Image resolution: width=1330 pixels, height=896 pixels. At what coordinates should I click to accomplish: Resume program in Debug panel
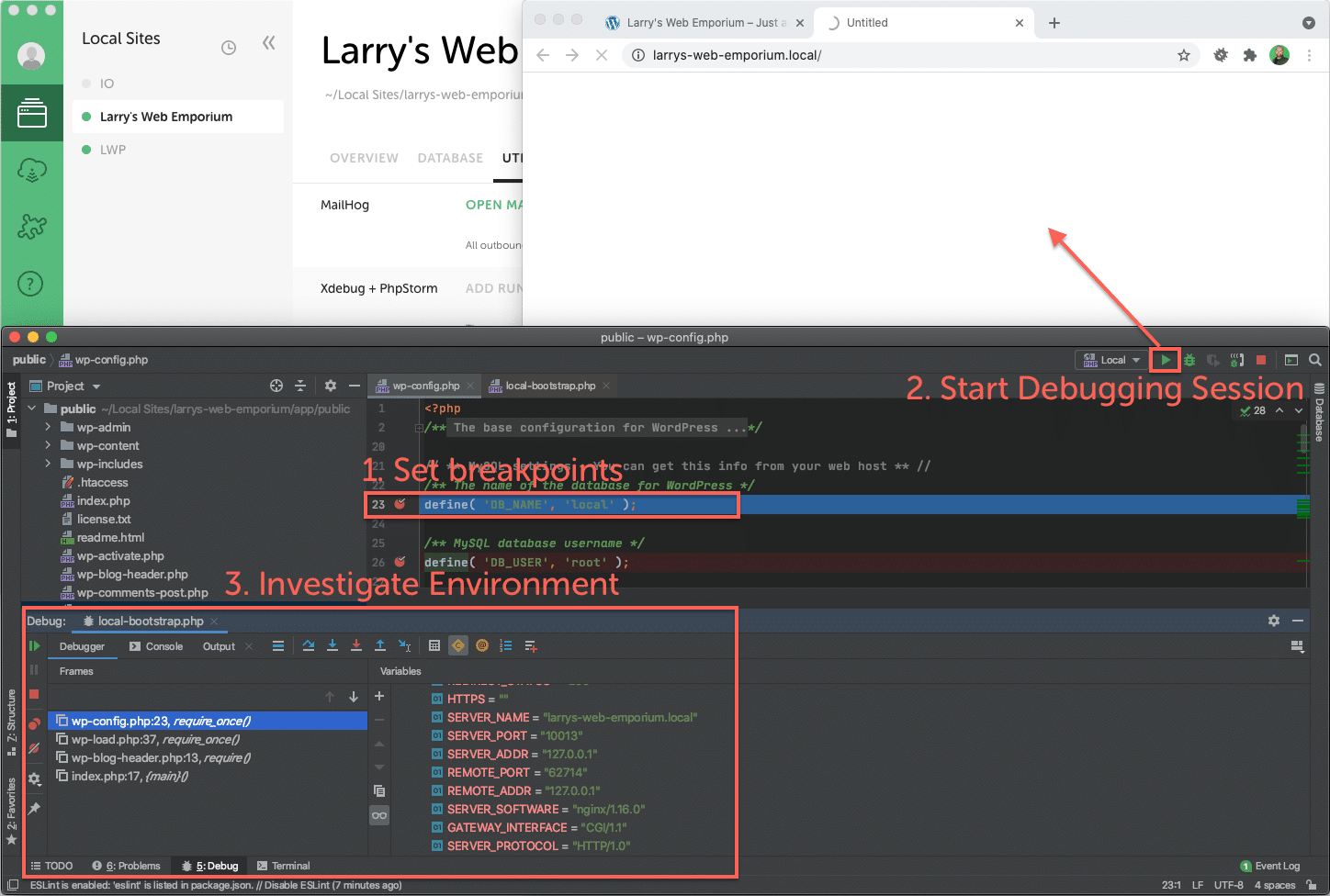34,646
